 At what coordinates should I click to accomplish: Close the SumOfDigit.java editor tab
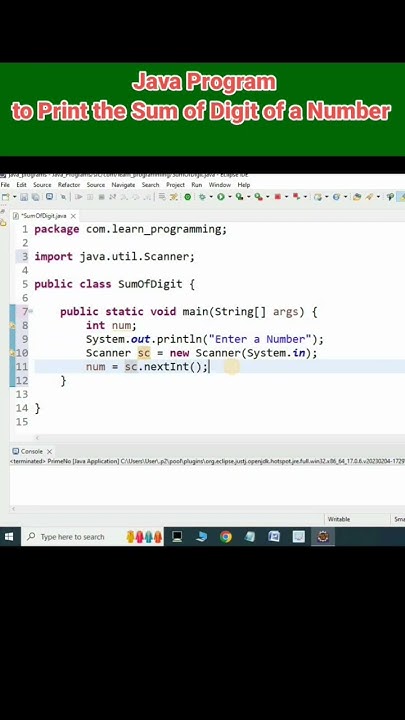[73, 215]
